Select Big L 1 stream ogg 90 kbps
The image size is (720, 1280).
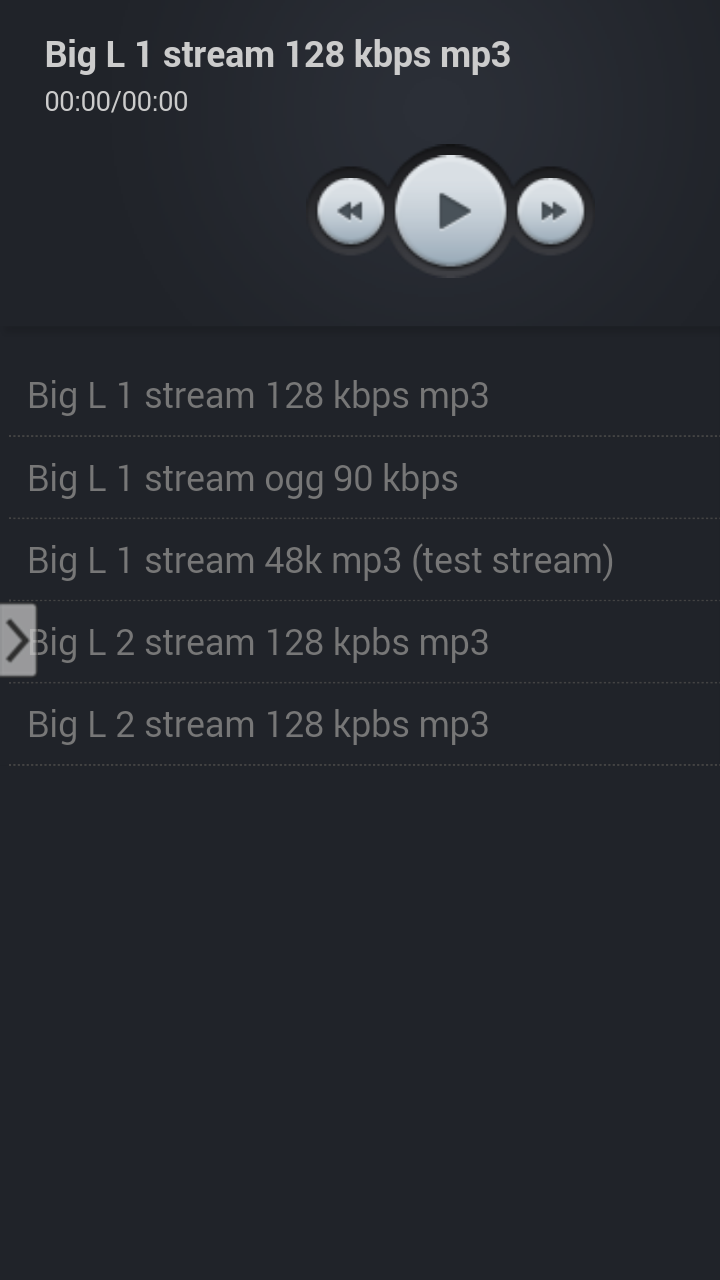coord(242,478)
